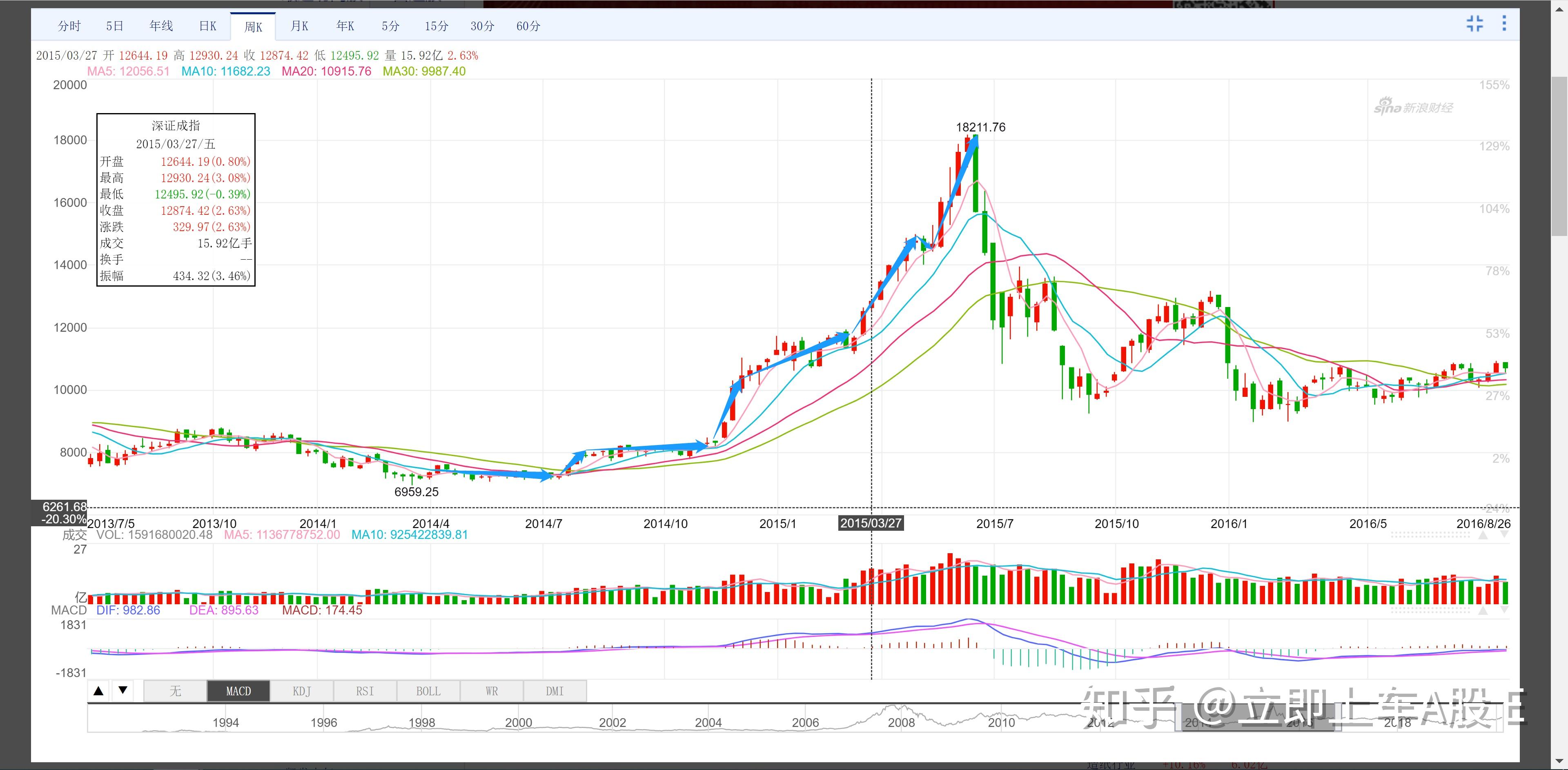Switch to the 月K chart tab

pos(299,26)
